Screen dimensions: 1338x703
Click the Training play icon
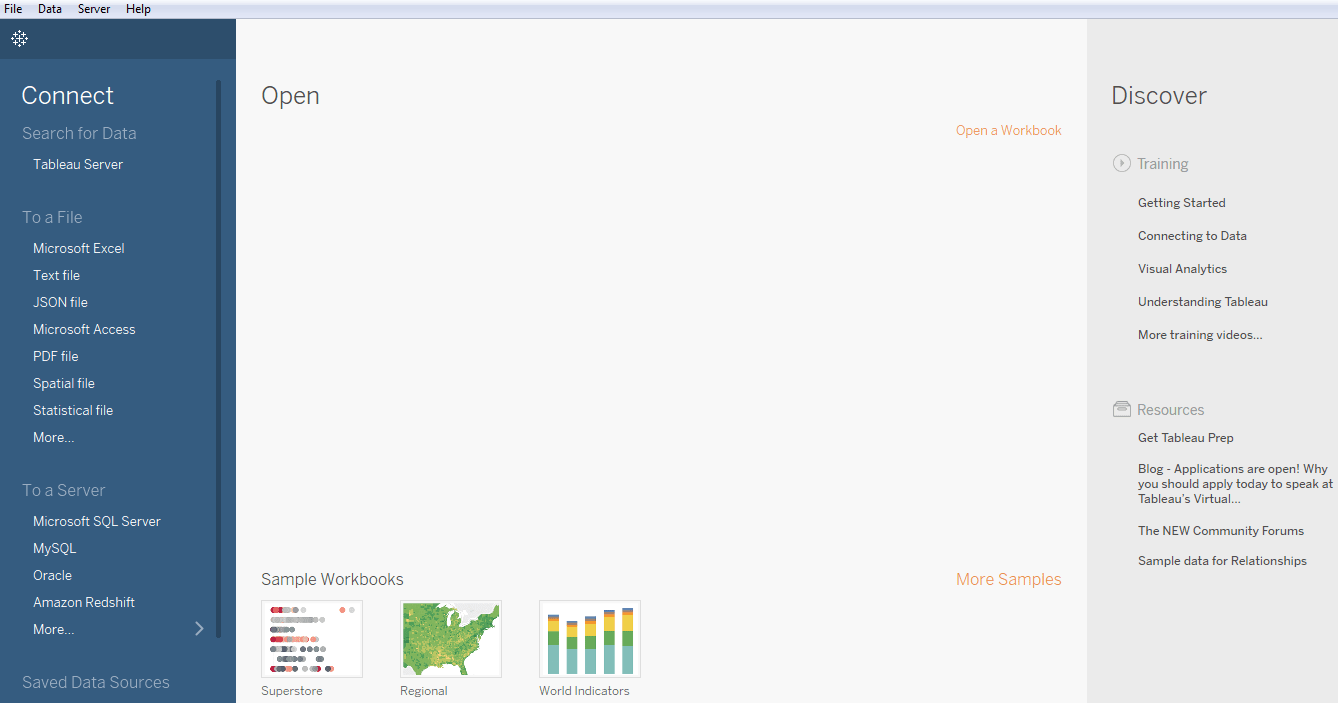coord(1121,163)
